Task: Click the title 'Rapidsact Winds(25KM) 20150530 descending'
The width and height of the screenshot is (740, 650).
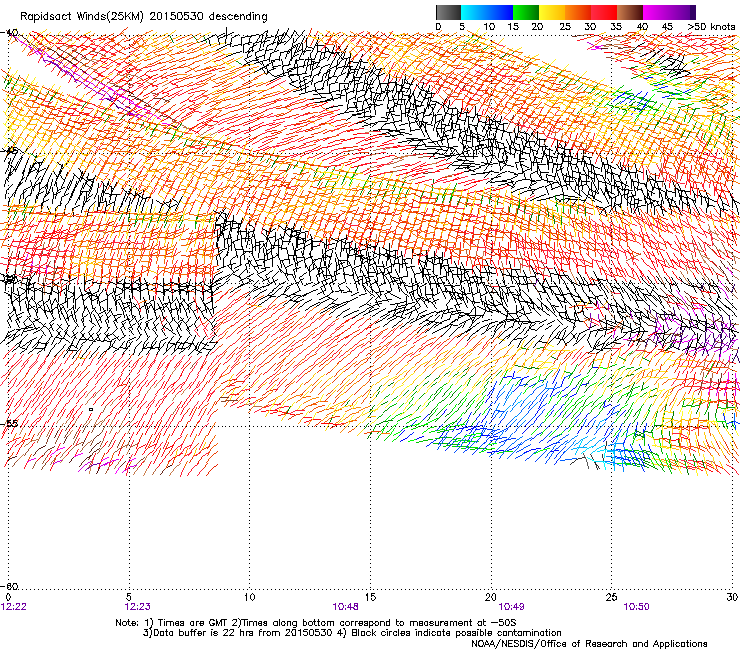Action: (143, 17)
